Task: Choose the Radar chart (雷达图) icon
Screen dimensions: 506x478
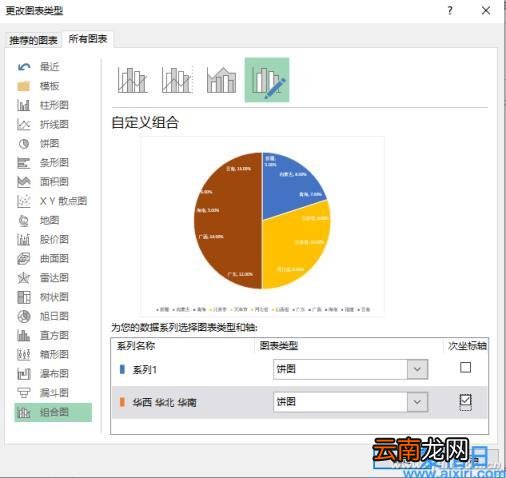Action: click(x=24, y=278)
